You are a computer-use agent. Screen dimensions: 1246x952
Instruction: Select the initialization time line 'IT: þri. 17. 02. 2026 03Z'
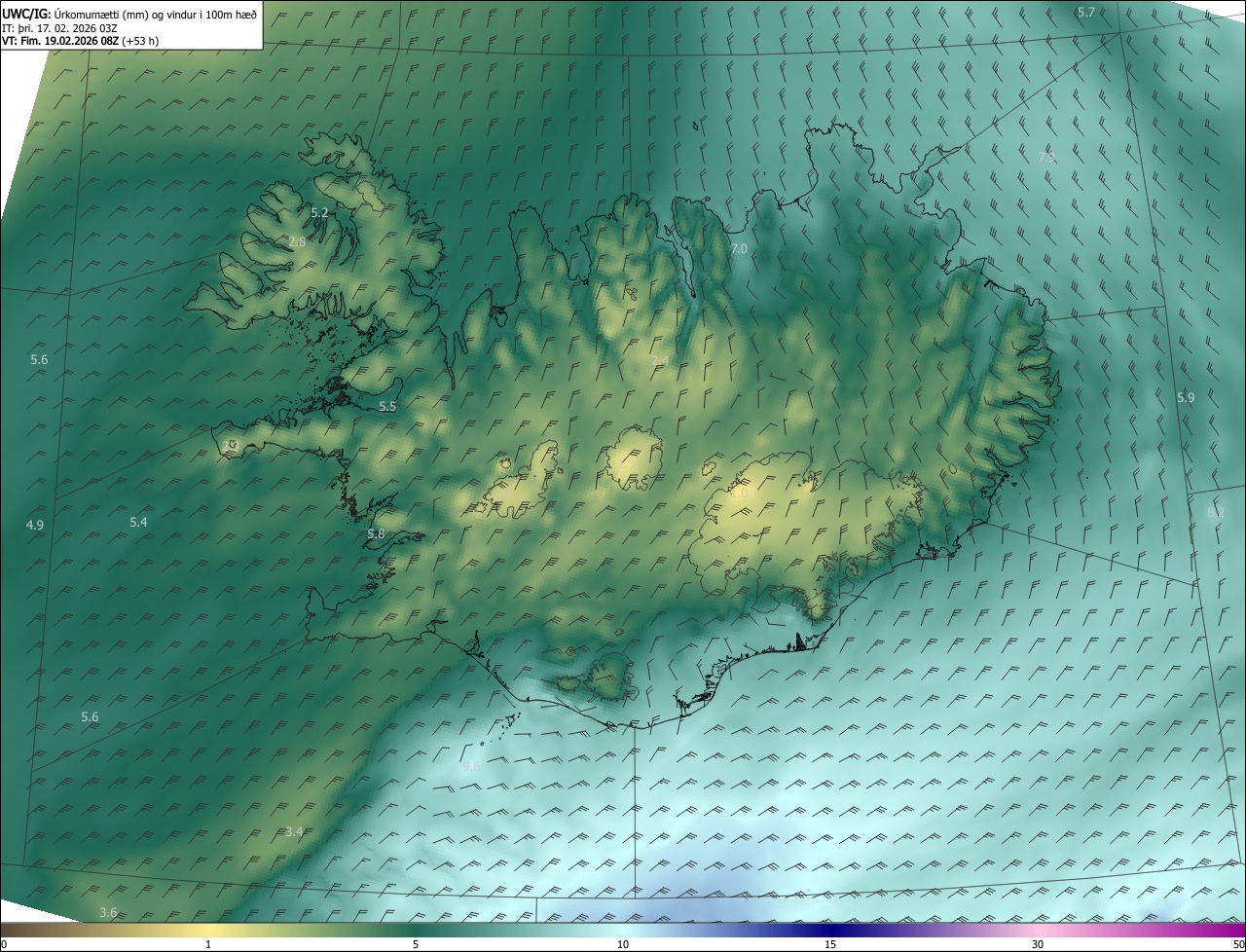pyautogui.click(x=60, y=28)
